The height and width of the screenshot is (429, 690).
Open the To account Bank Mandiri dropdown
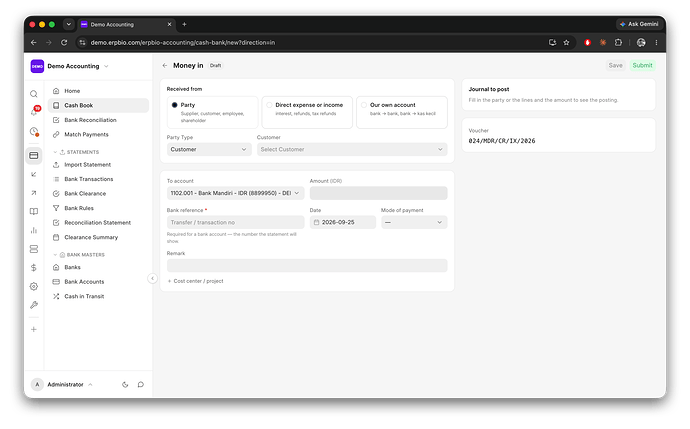coord(235,193)
